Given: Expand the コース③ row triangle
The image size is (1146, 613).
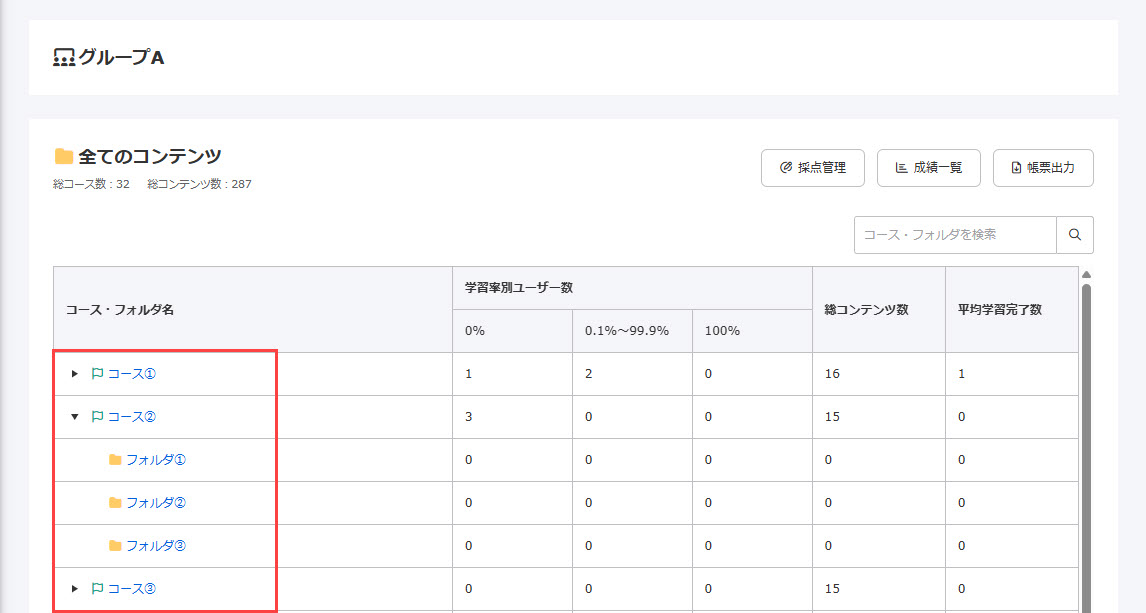Looking at the screenshot, I should 75,589.
